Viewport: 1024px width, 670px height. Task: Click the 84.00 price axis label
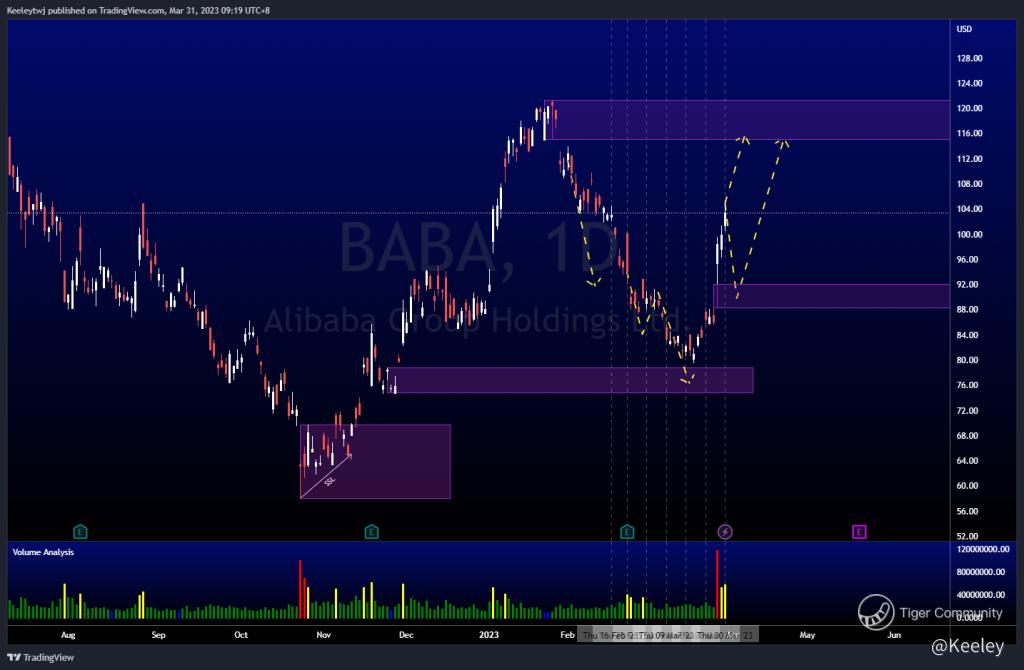tap(967, 335)
